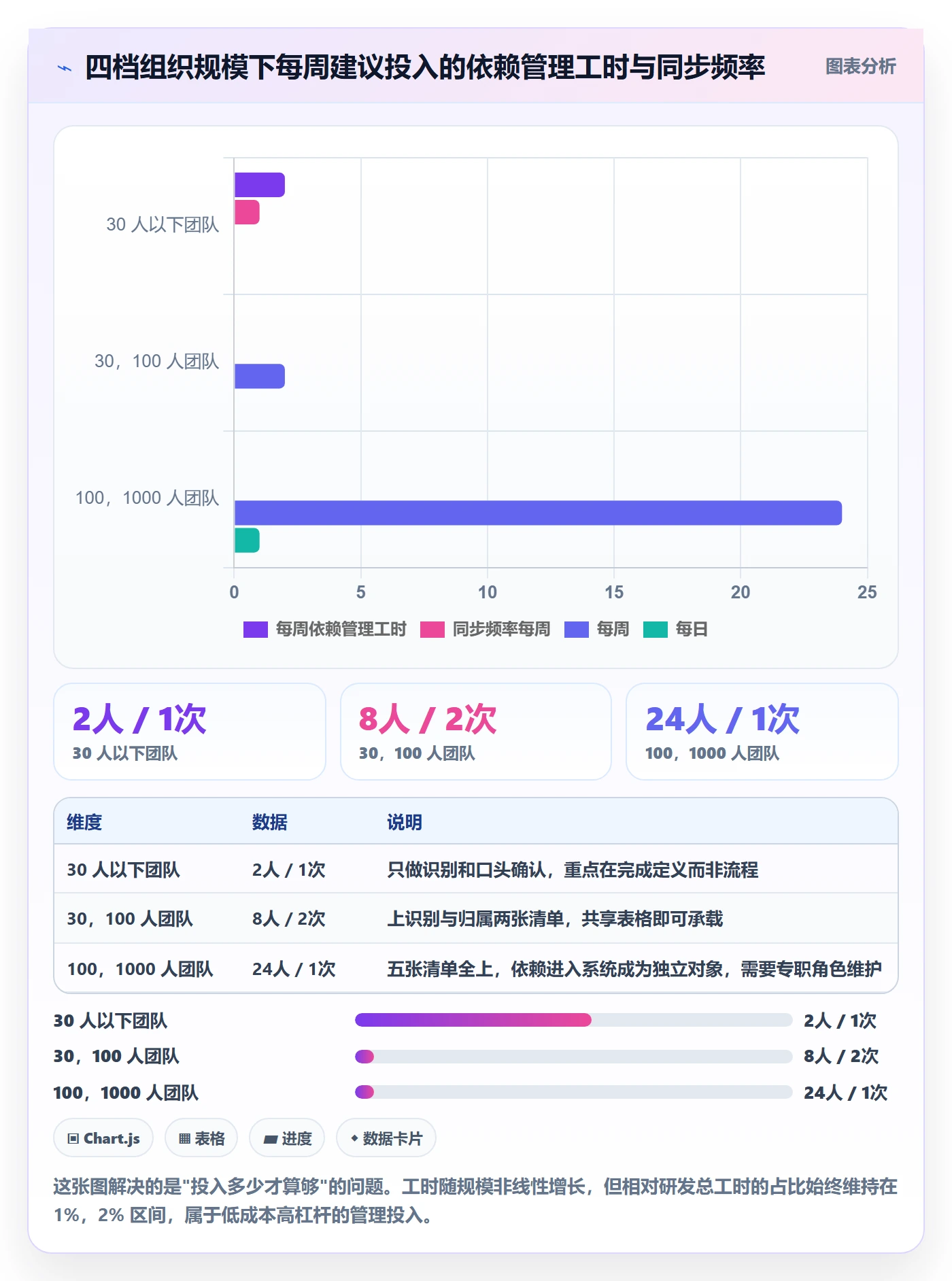
Task: Click the x-axis tick label 25
Action: 867,592
